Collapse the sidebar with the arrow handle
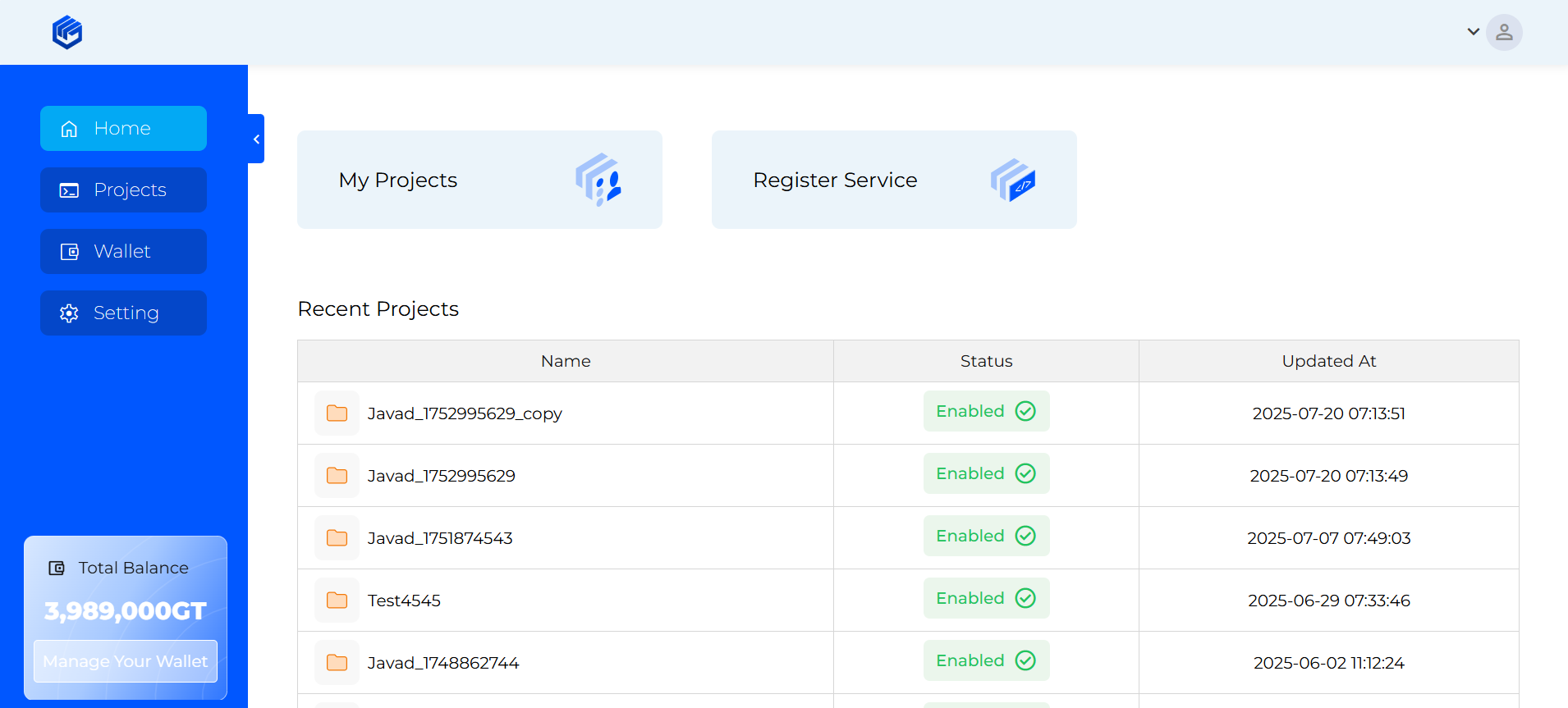This screenshot has height=708, width=1568. coord(256,139)
